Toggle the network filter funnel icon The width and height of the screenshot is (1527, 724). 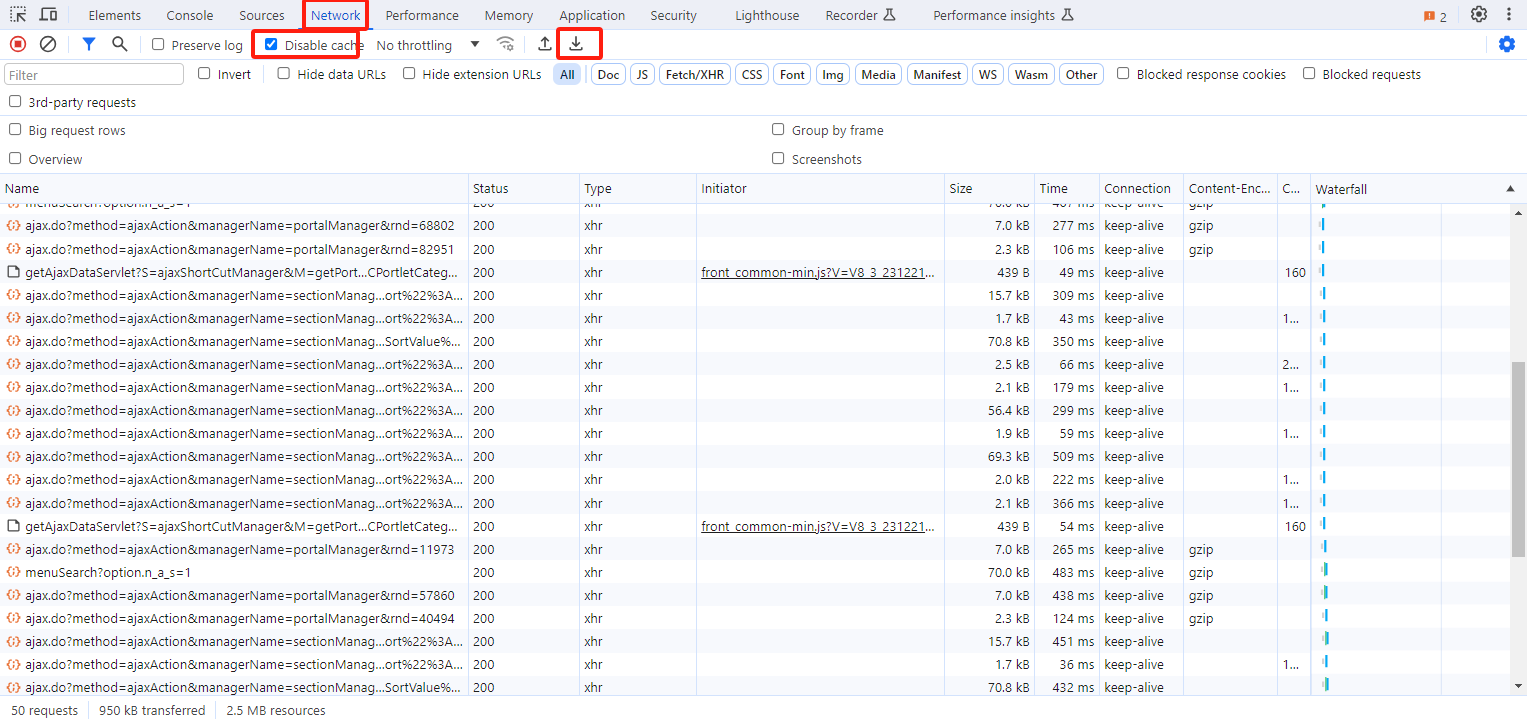pos(89,44)
